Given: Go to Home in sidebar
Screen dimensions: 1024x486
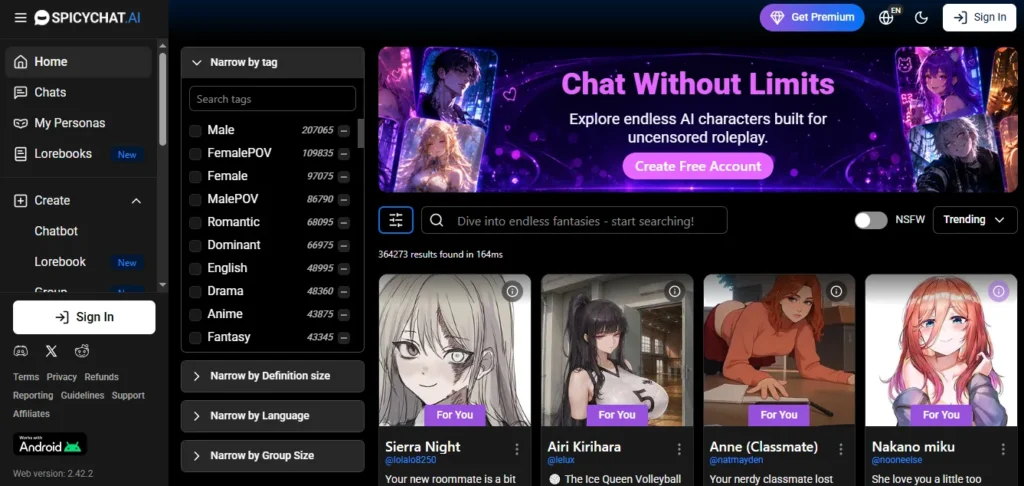Looking at the screenshot, I should click(x=78, y=61).
